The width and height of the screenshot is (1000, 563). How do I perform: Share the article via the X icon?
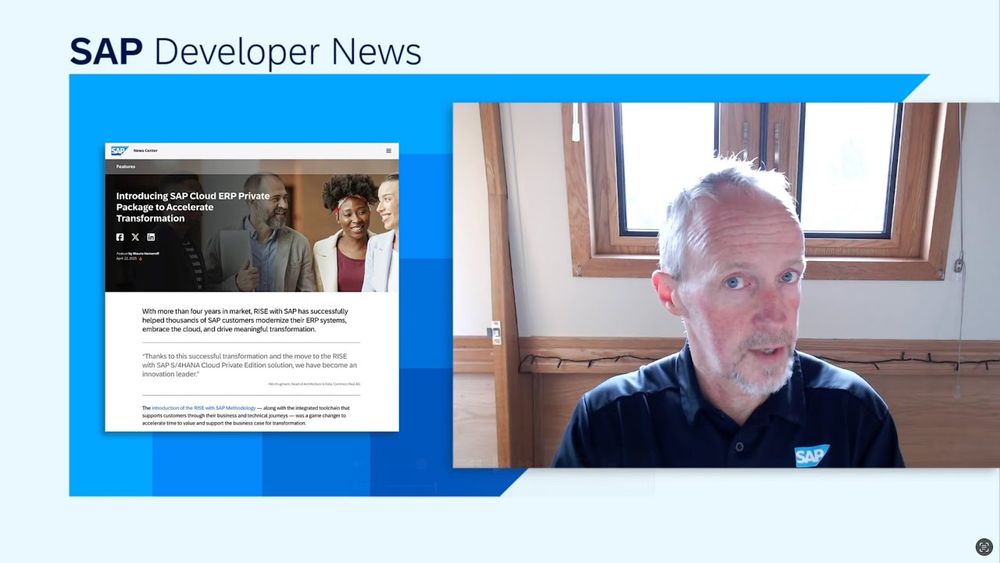135,237
